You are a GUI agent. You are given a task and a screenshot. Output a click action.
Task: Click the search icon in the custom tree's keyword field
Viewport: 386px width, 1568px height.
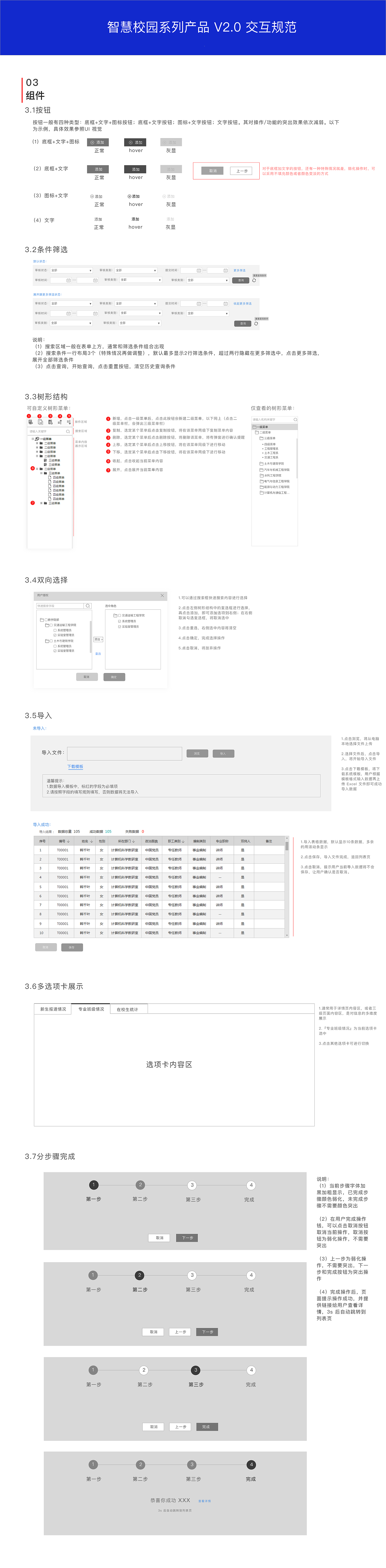point(68,431)
